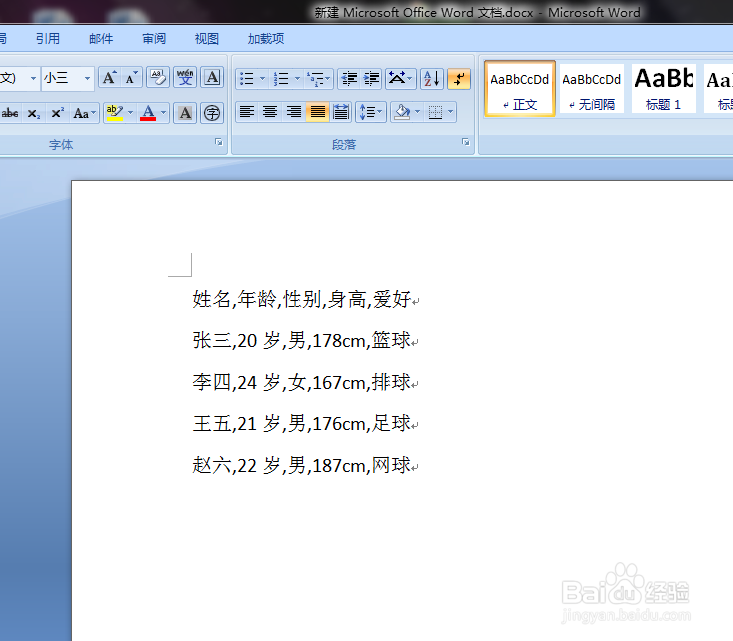Toggle show paragraph marks button
The height and width of the screenshot is (641, 733).
click(459, 79)
